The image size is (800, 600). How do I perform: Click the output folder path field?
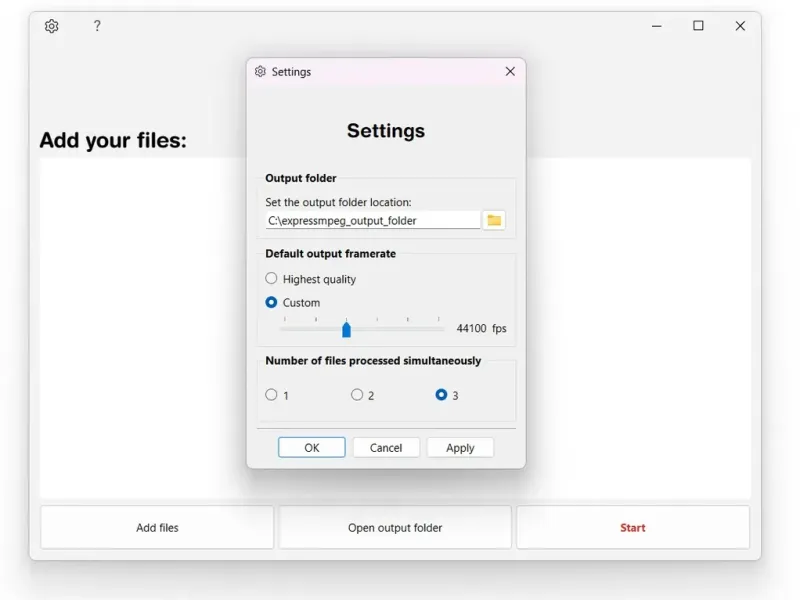click(373, 220)
